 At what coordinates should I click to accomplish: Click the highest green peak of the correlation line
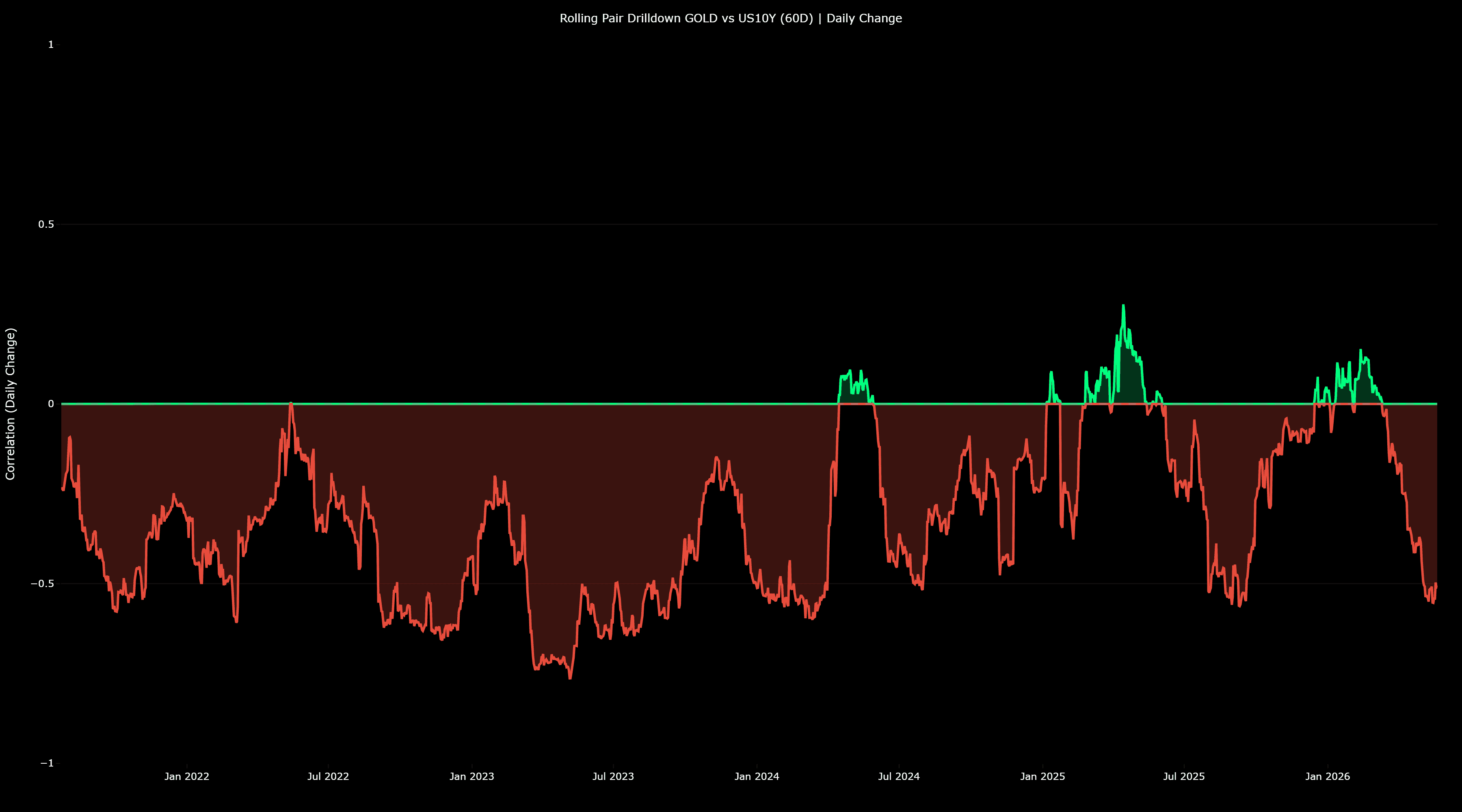pos(1123,305)
